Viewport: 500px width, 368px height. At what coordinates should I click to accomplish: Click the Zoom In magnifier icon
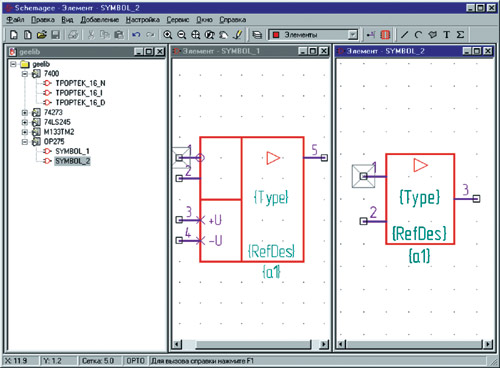167,35
